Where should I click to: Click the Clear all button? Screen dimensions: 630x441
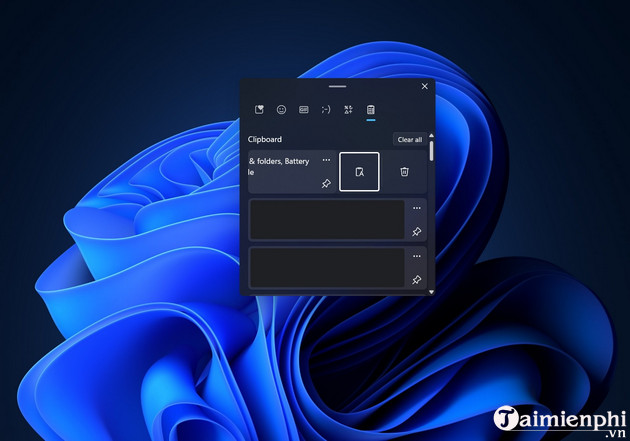(x=409, y=139)
